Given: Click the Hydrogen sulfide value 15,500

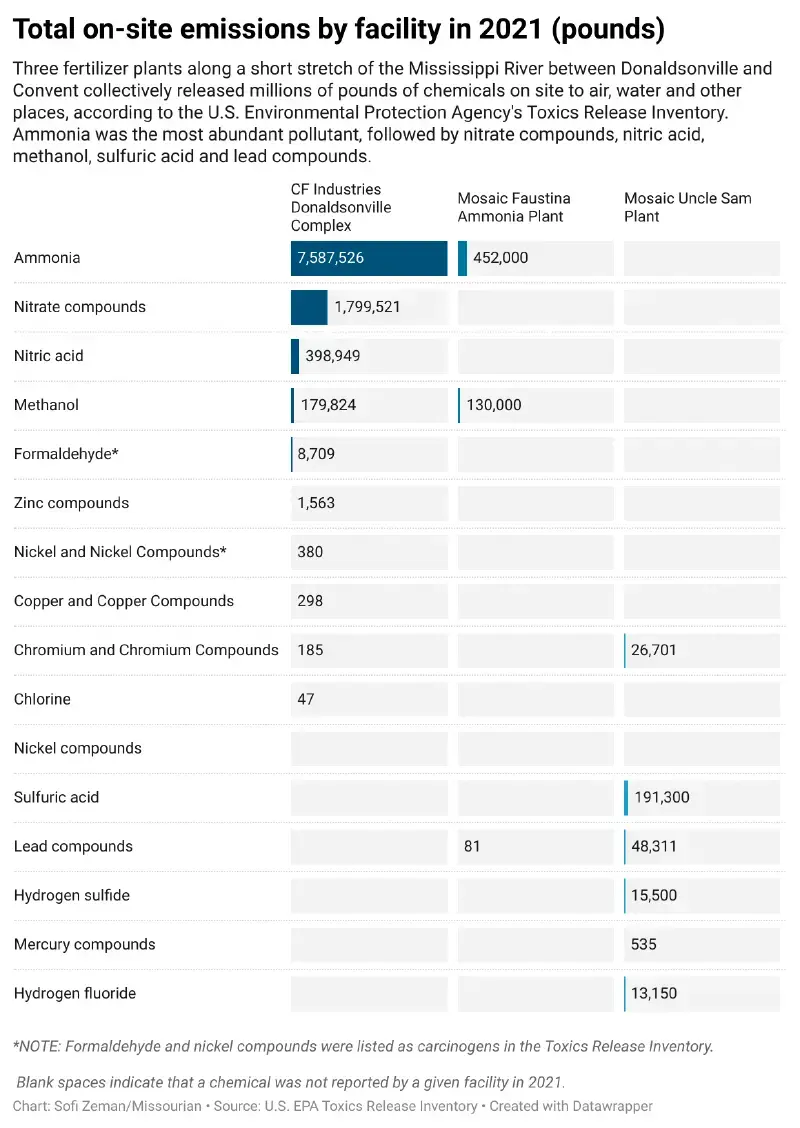Looking at the screenshot, I should point(654,896).
